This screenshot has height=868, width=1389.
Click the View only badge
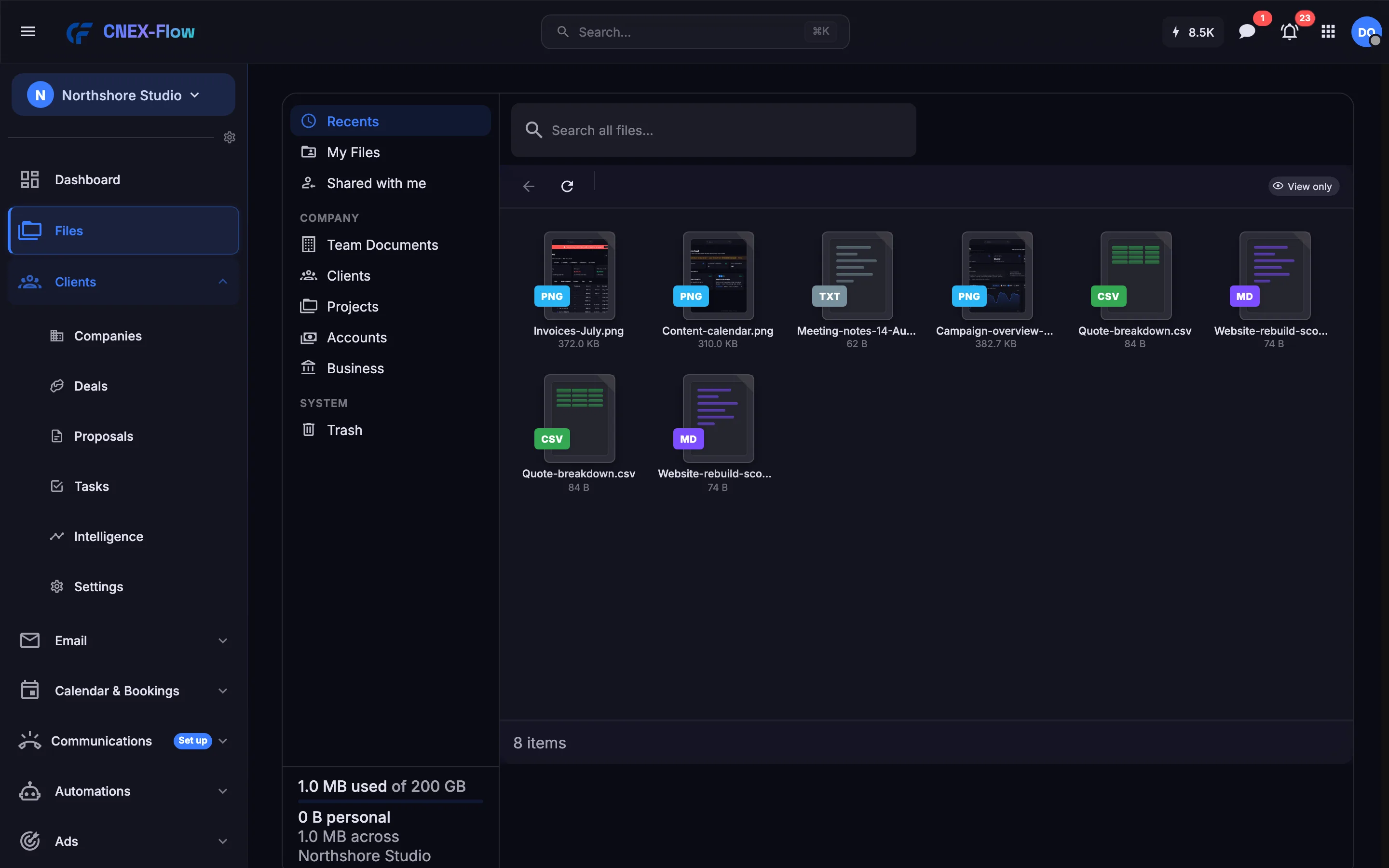pos(1304,186)
